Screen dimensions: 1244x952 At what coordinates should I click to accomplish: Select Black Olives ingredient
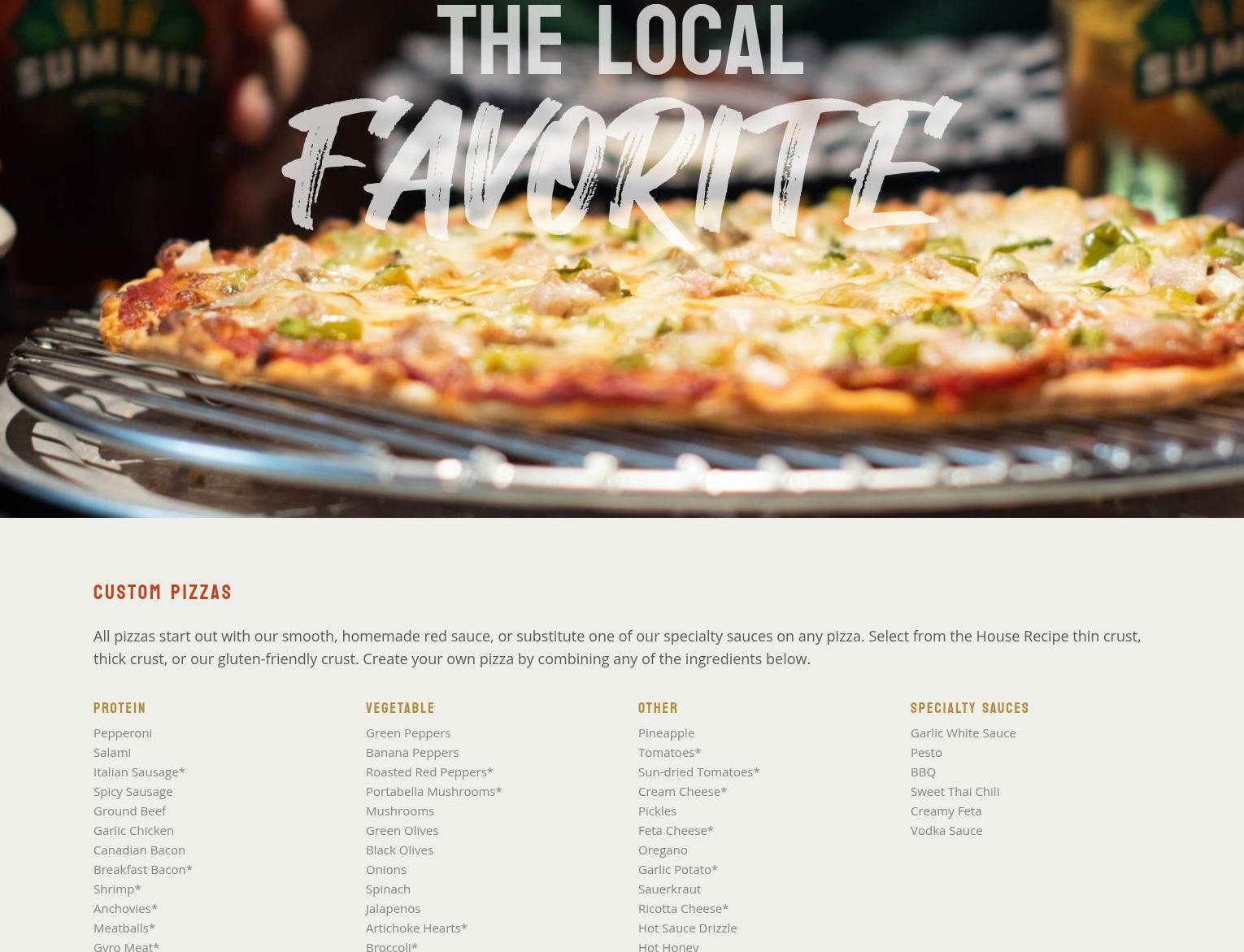tap(399, 850)
